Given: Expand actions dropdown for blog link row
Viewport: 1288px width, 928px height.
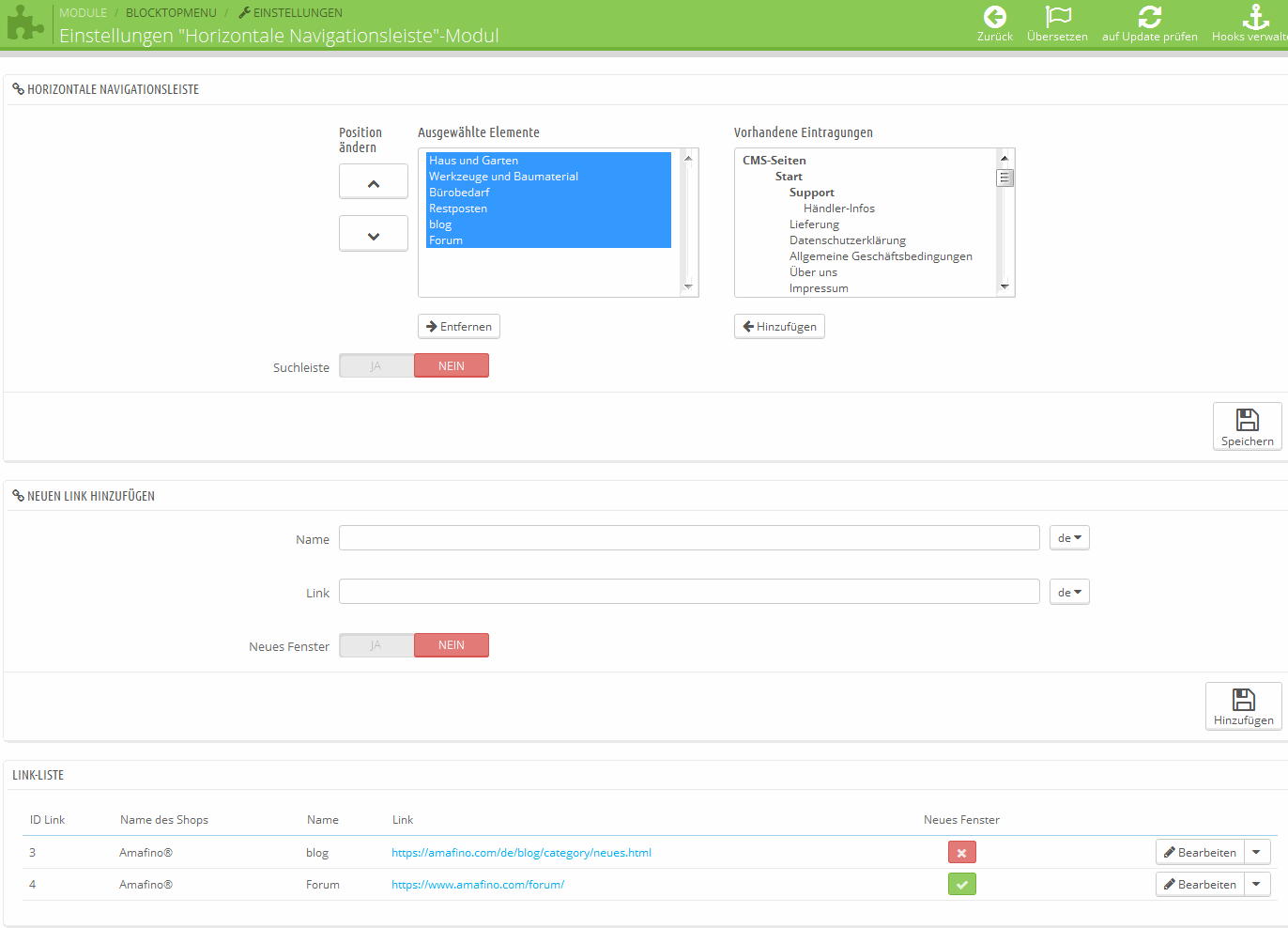Looking at the screenshot, I should click(1257, 852).
